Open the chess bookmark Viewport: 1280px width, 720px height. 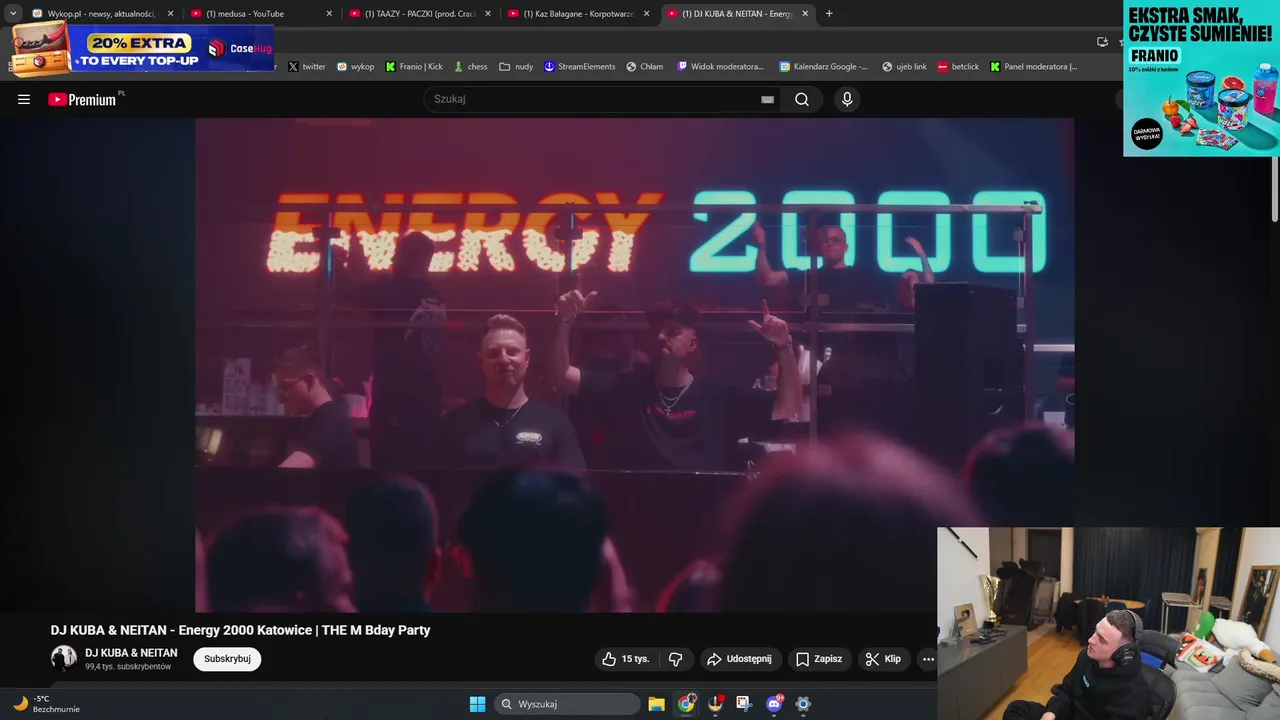tap(471, 67)
